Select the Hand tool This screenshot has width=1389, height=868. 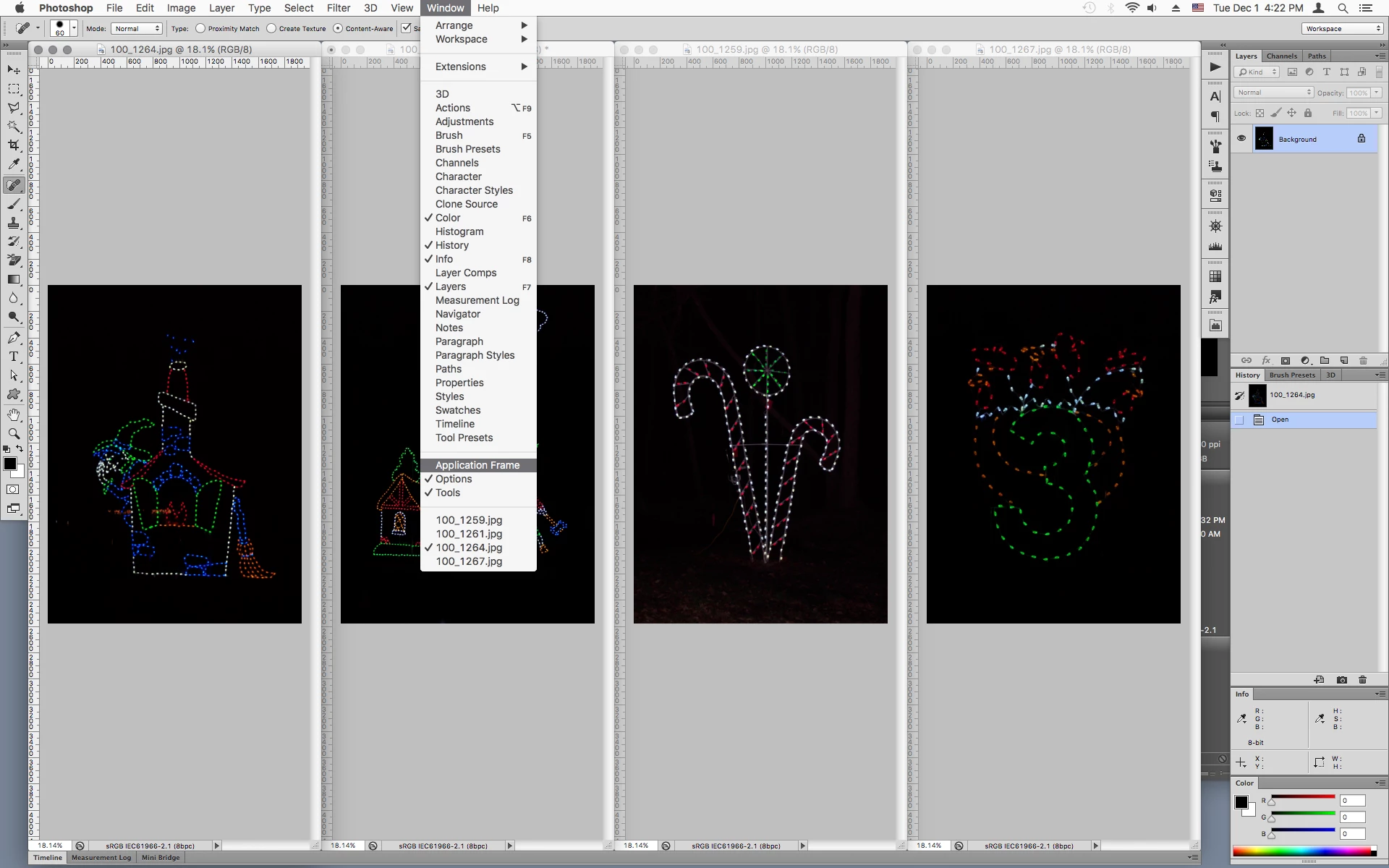pos(14,414)
